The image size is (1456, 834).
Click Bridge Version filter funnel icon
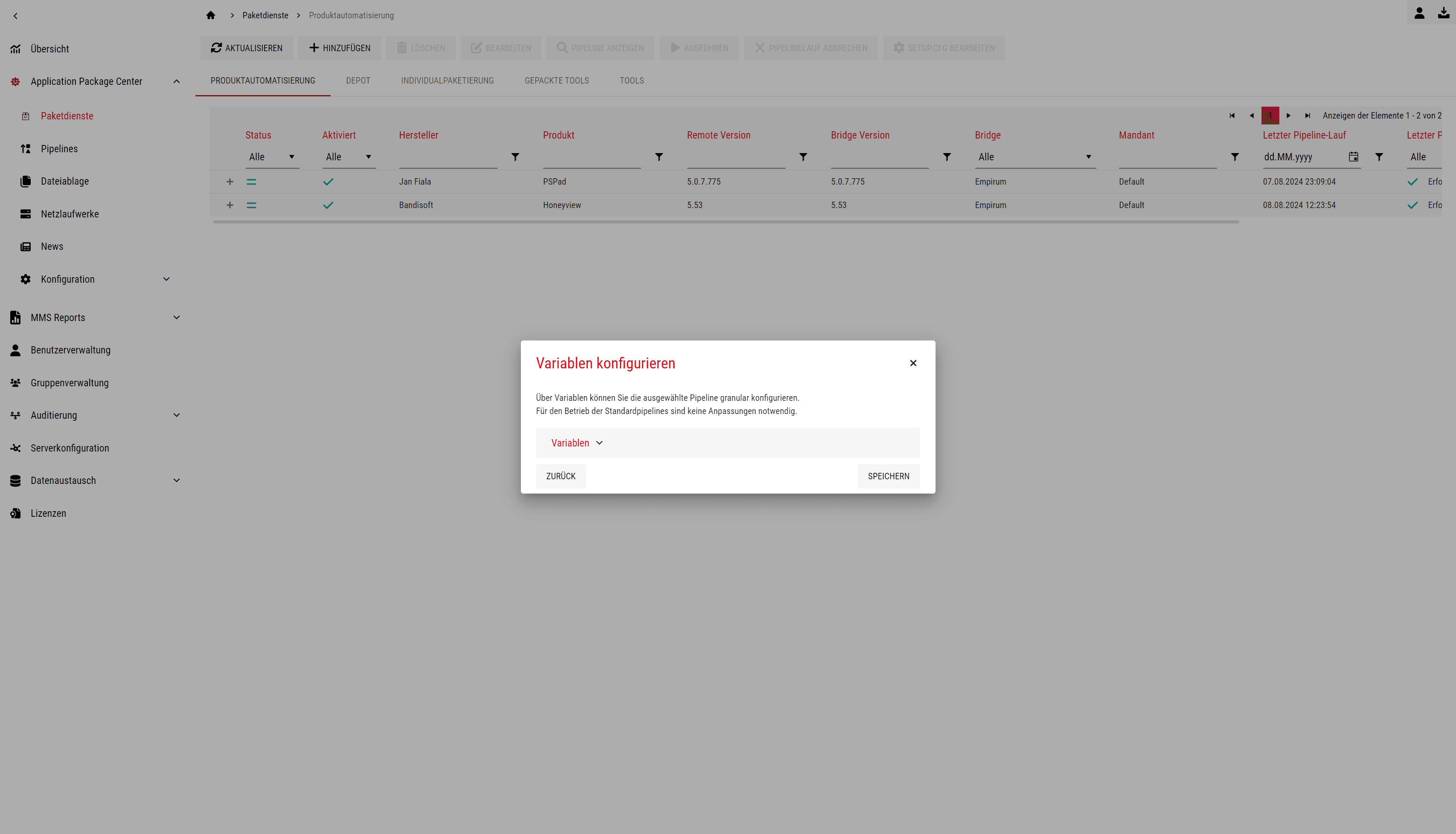click(947, 157)
